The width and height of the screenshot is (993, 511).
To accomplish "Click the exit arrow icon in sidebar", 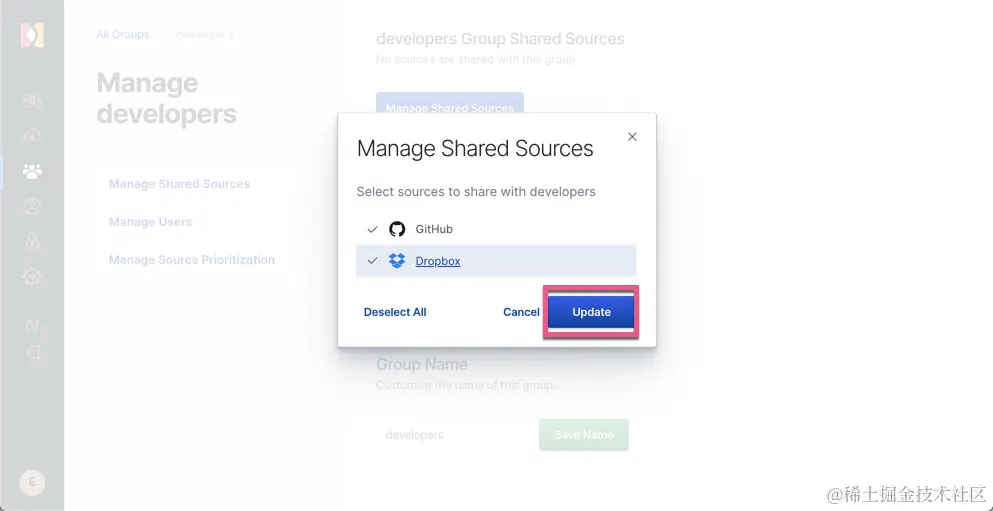I will click(x=33, y=352).
